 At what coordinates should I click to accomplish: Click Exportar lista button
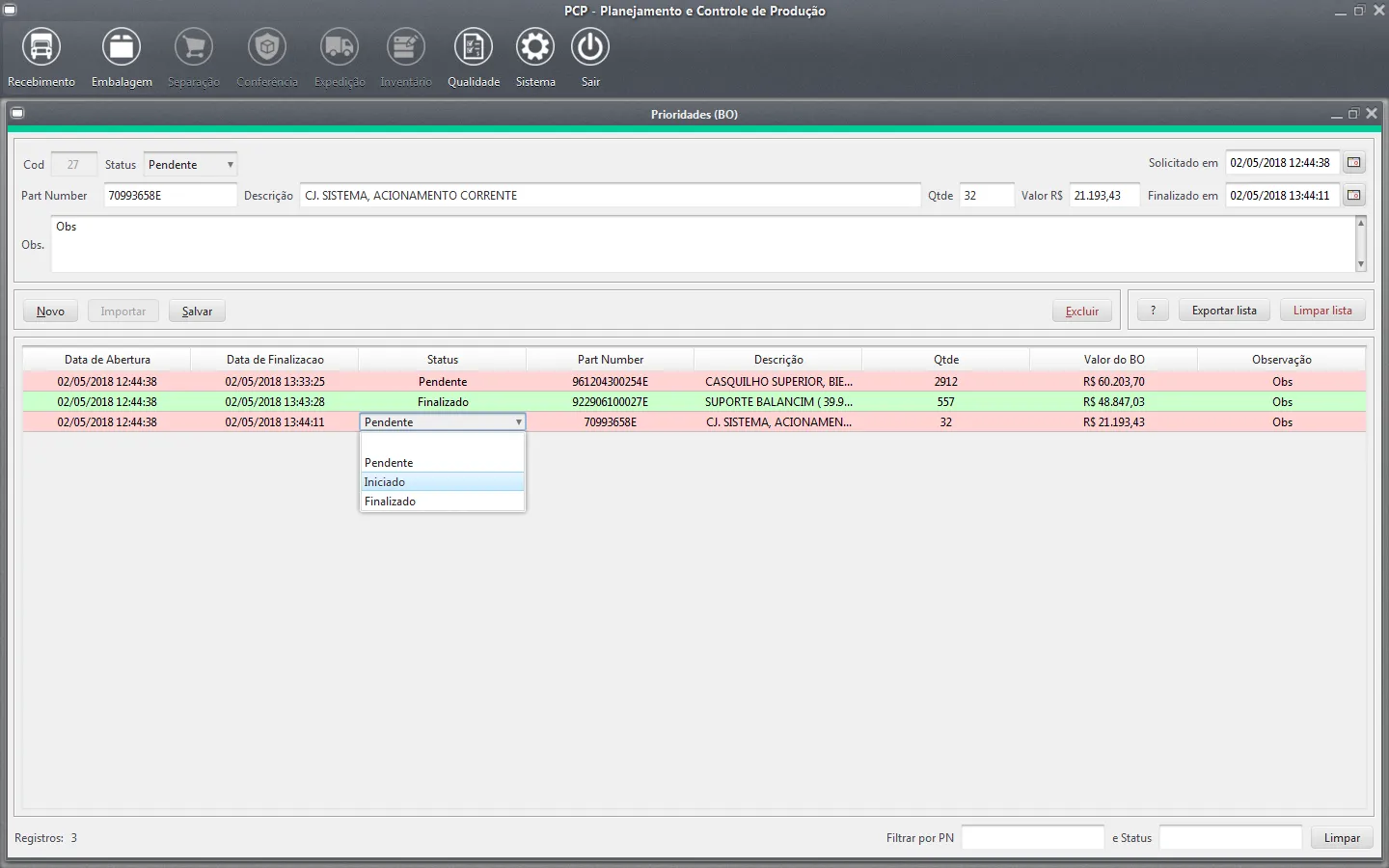coord(1223,311)
